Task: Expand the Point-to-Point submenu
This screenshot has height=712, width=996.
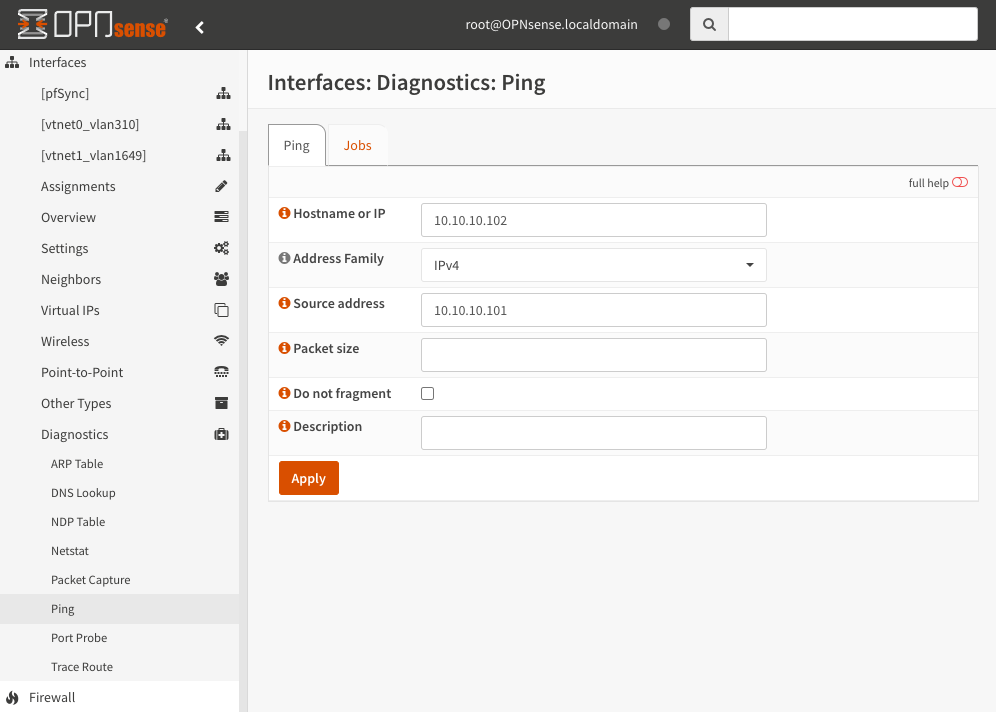Action: click(x=82, y=372)
